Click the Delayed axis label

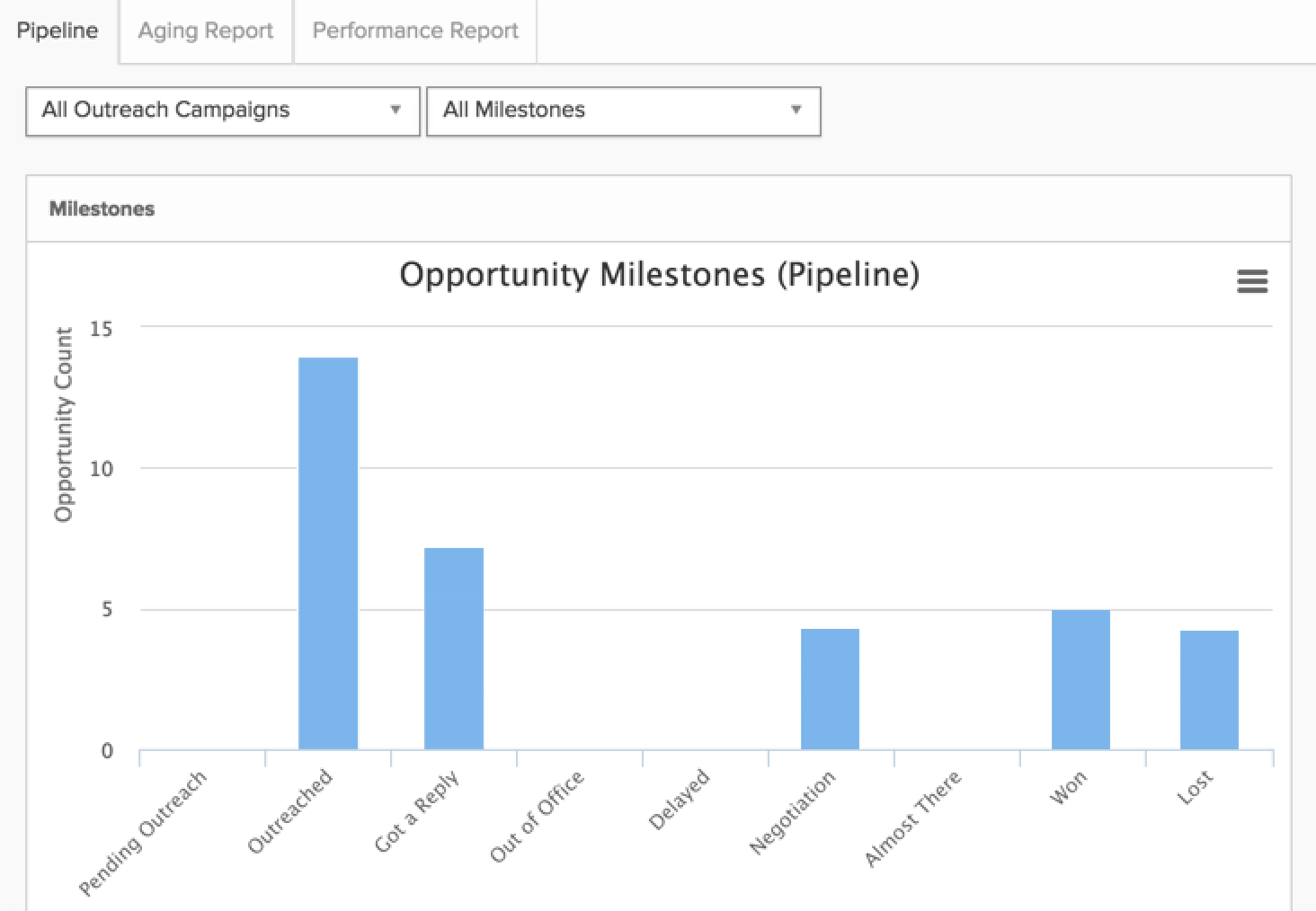[x=679, y=799]
